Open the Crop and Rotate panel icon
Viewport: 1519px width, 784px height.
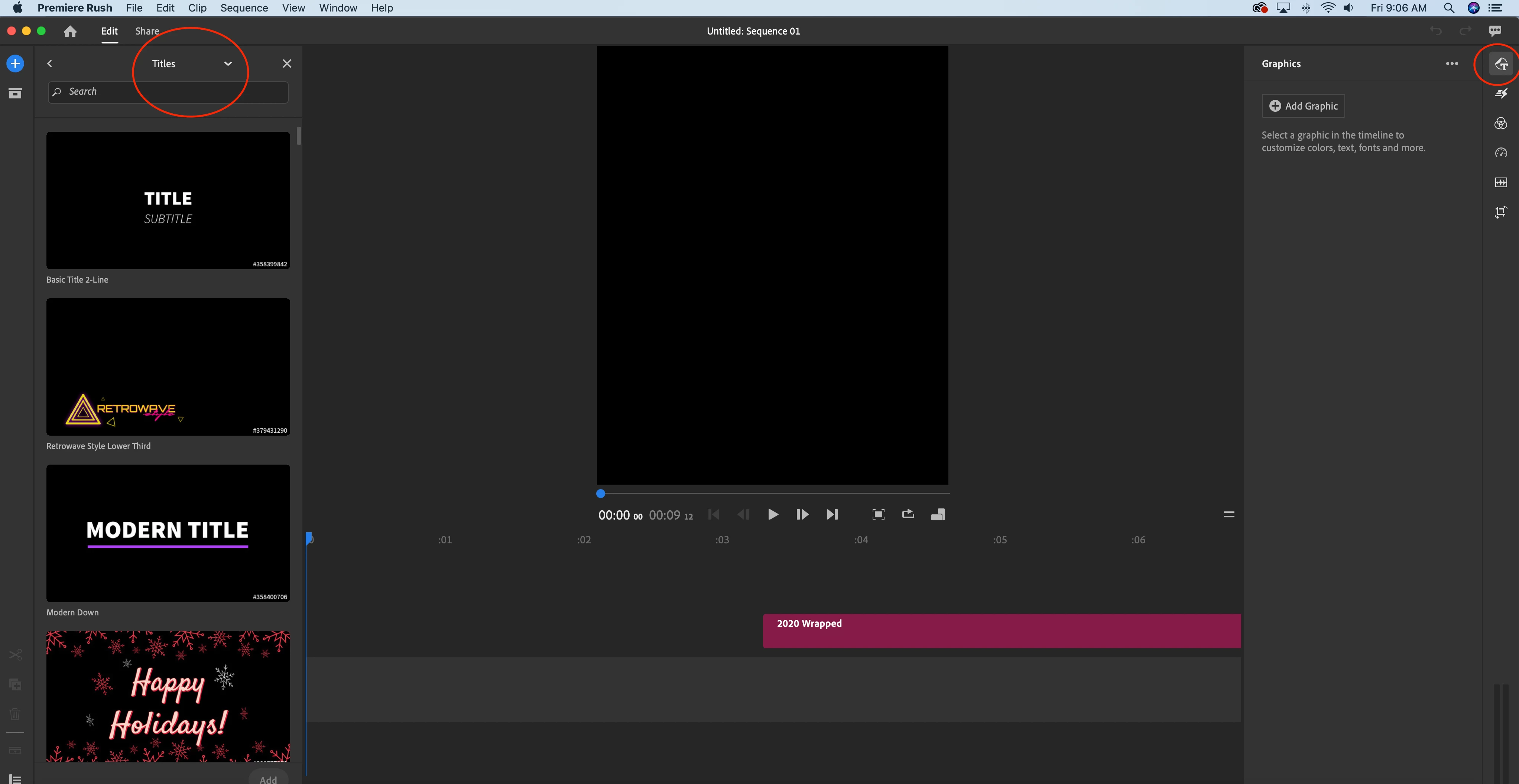click(1501, 212)
